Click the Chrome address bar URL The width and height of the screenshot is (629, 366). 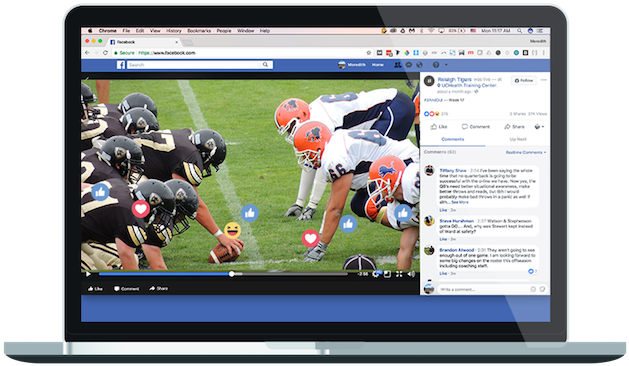pyautogui.click(x=167, y=53)
